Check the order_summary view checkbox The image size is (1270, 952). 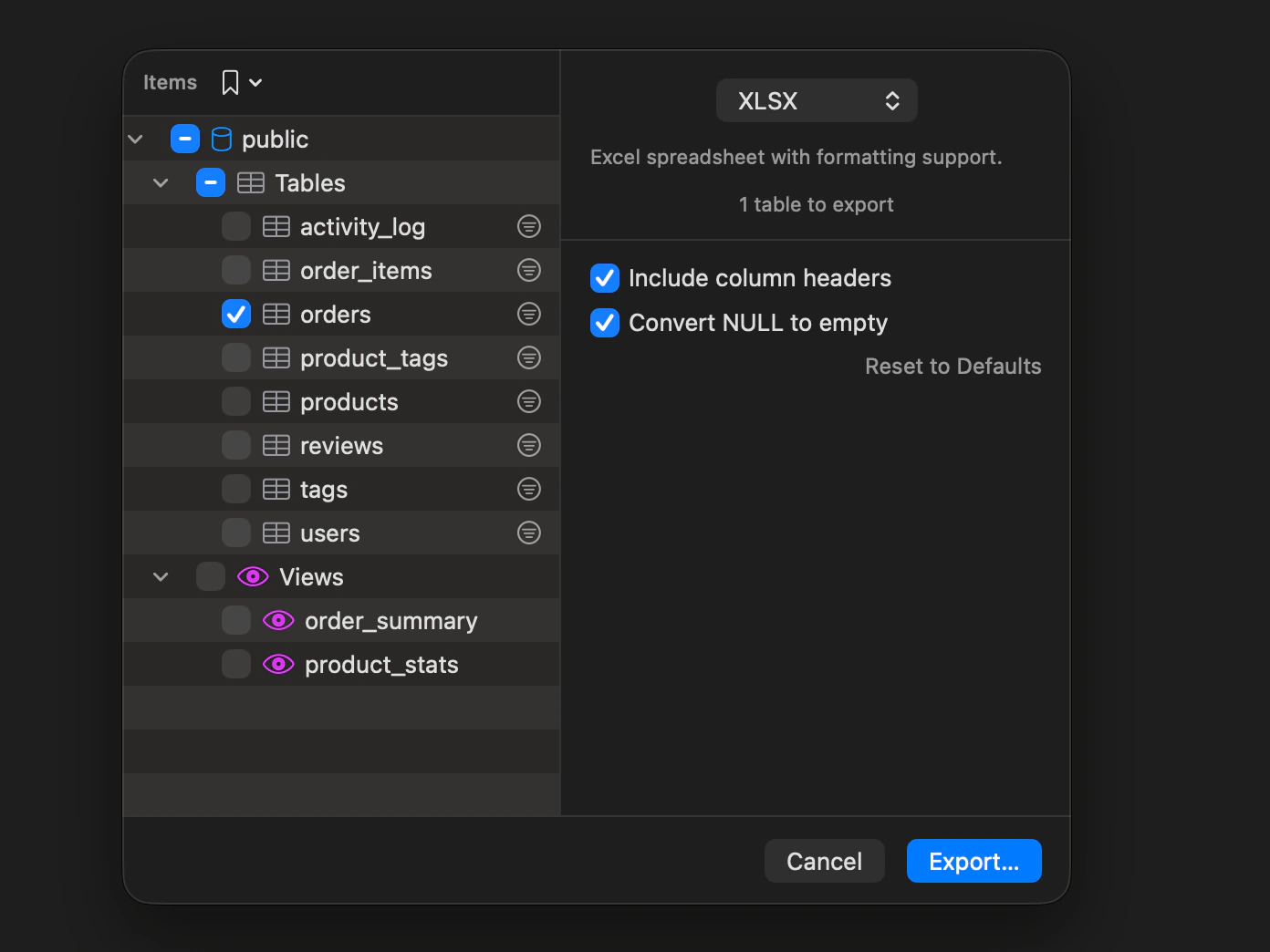(x=236, y=620)
